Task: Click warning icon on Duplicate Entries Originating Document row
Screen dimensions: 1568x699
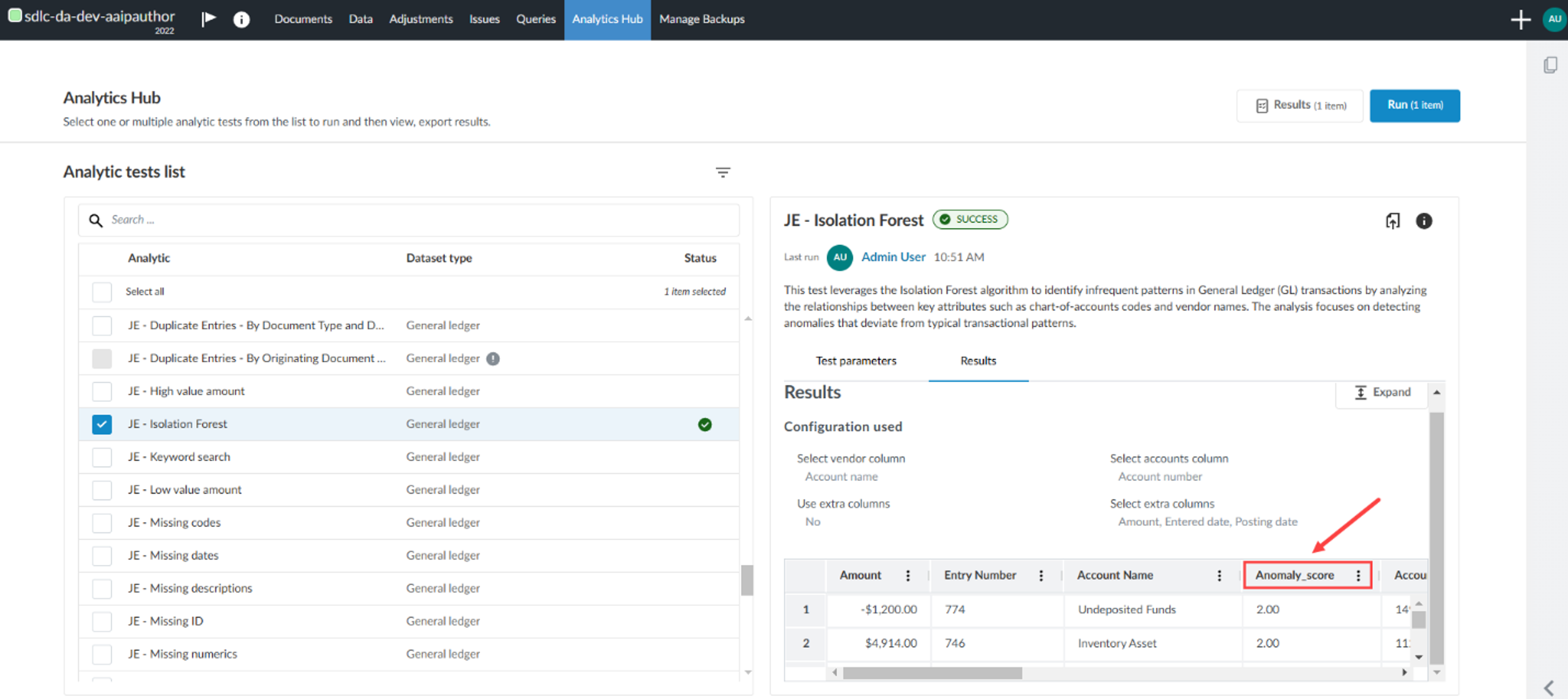Action: (x=493, y=359)
